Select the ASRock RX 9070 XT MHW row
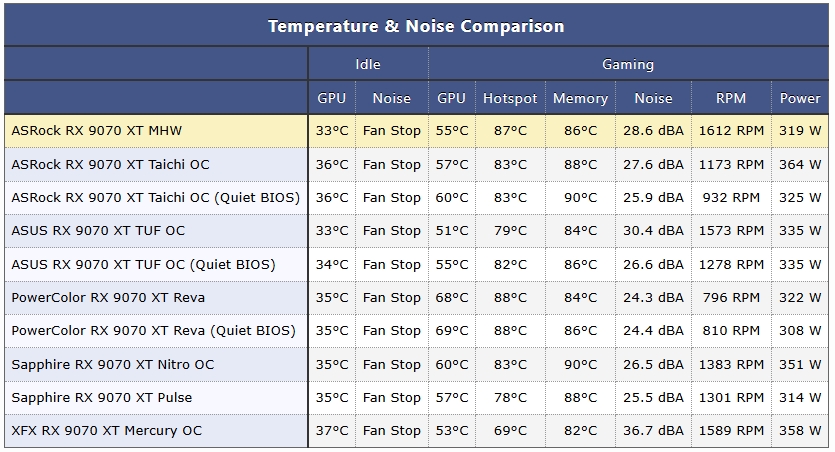The width and height of the screenshot is (835, 452). point(416,131)
